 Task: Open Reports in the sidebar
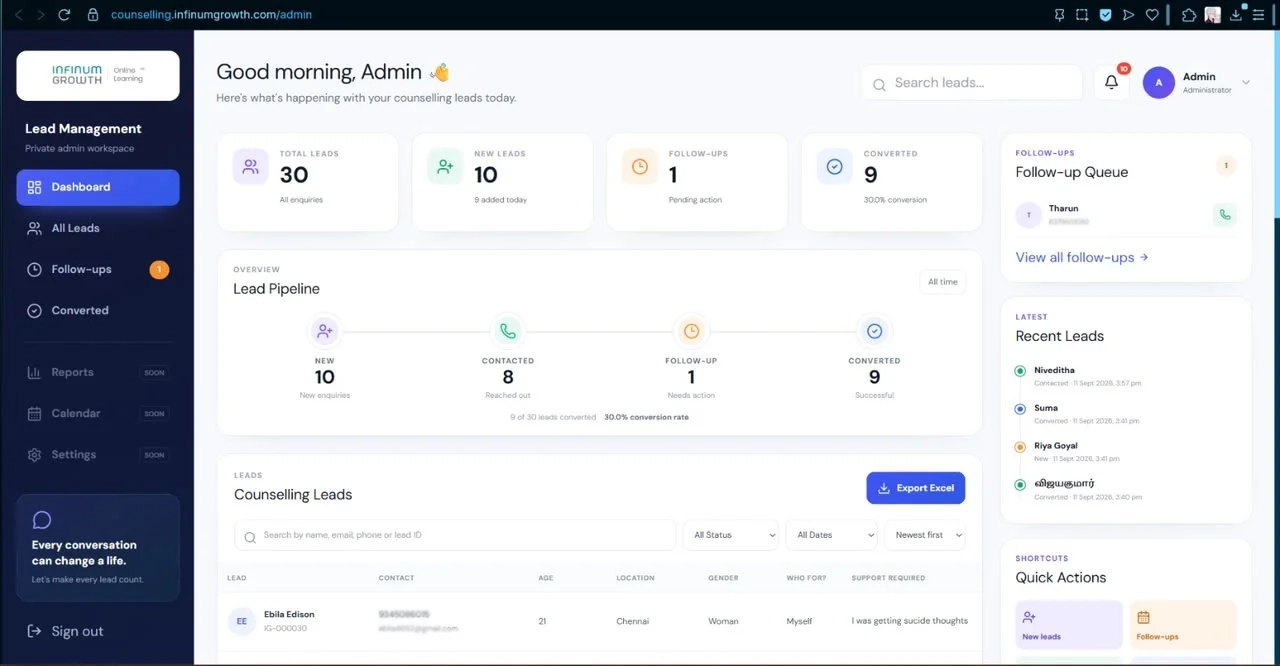coord(98,372)
